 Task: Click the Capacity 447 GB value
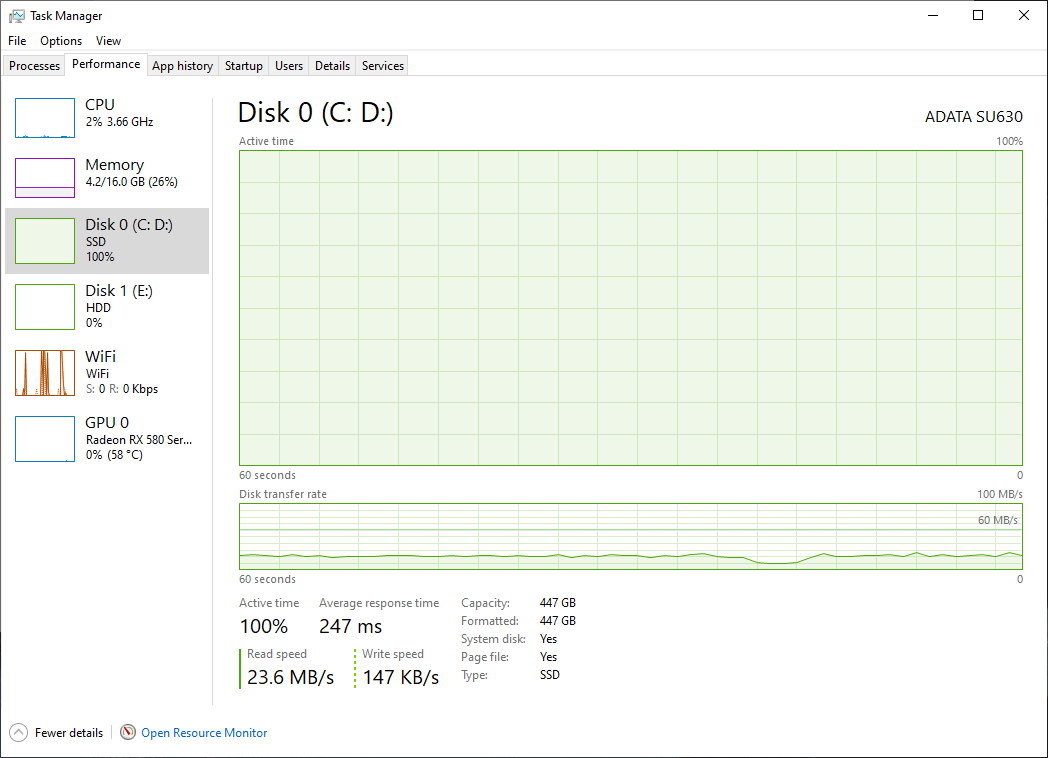tap(557, 603)
